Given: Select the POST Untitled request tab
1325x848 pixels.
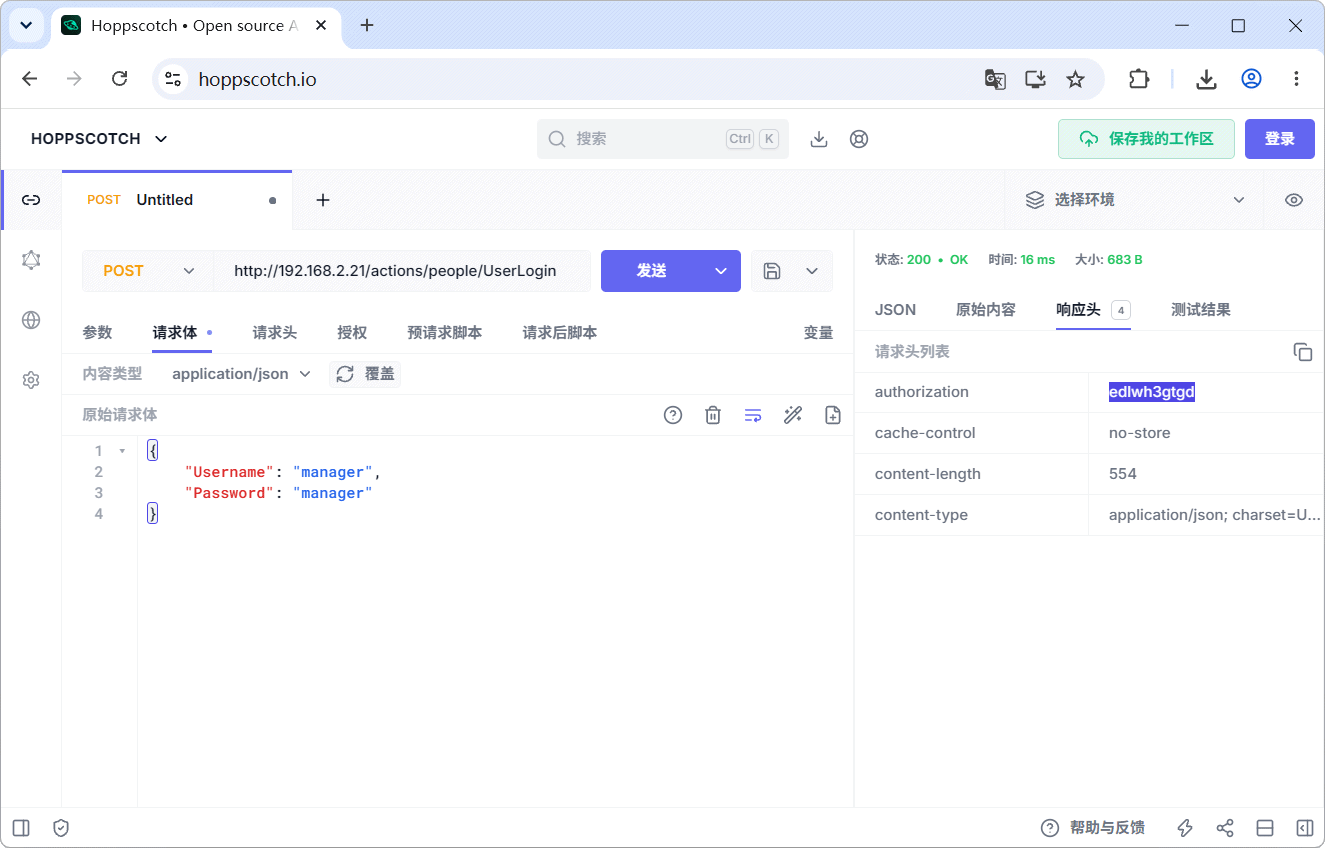Looking at the screenshot, I should click(177, 200).
